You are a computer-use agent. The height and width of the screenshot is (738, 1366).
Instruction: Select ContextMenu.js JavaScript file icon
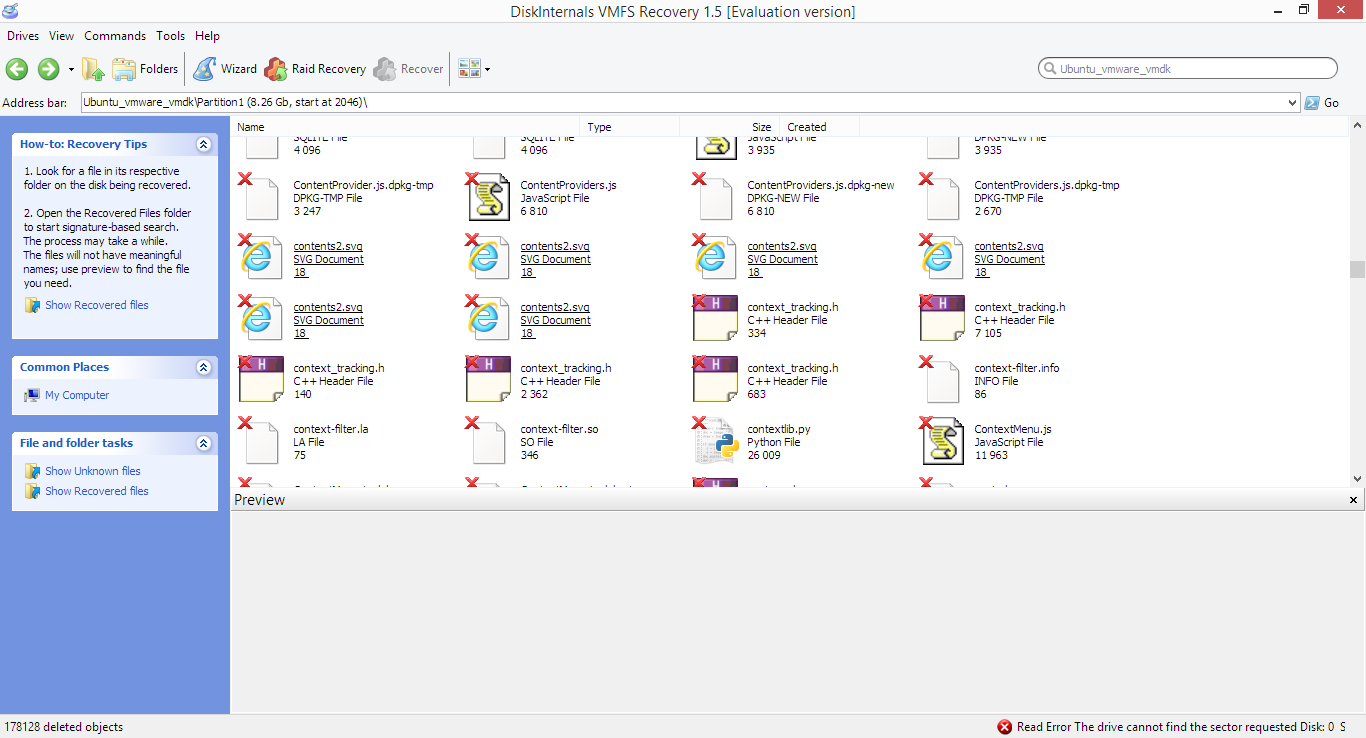pyautogui.click(x=943, y=441)
